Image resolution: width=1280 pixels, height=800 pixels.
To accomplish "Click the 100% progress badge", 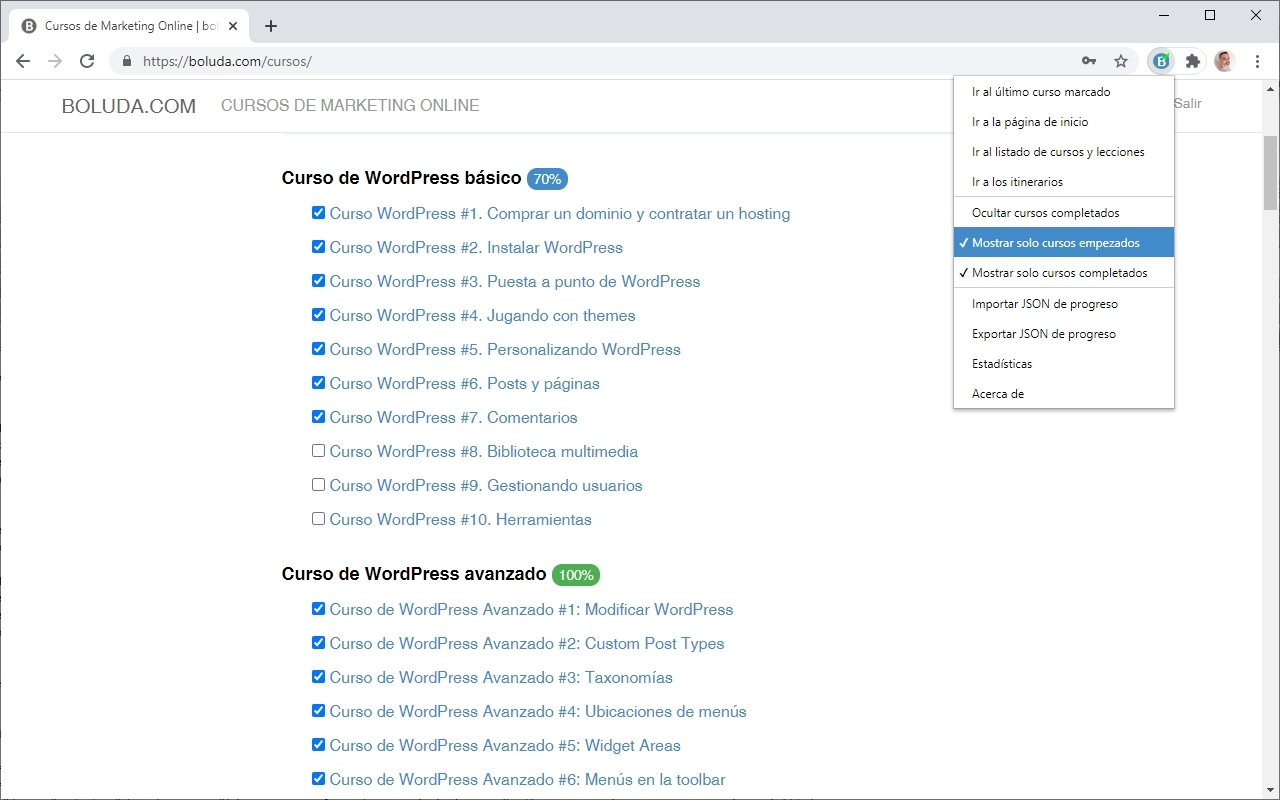I will pyautogui.click(x=576, y=575).
